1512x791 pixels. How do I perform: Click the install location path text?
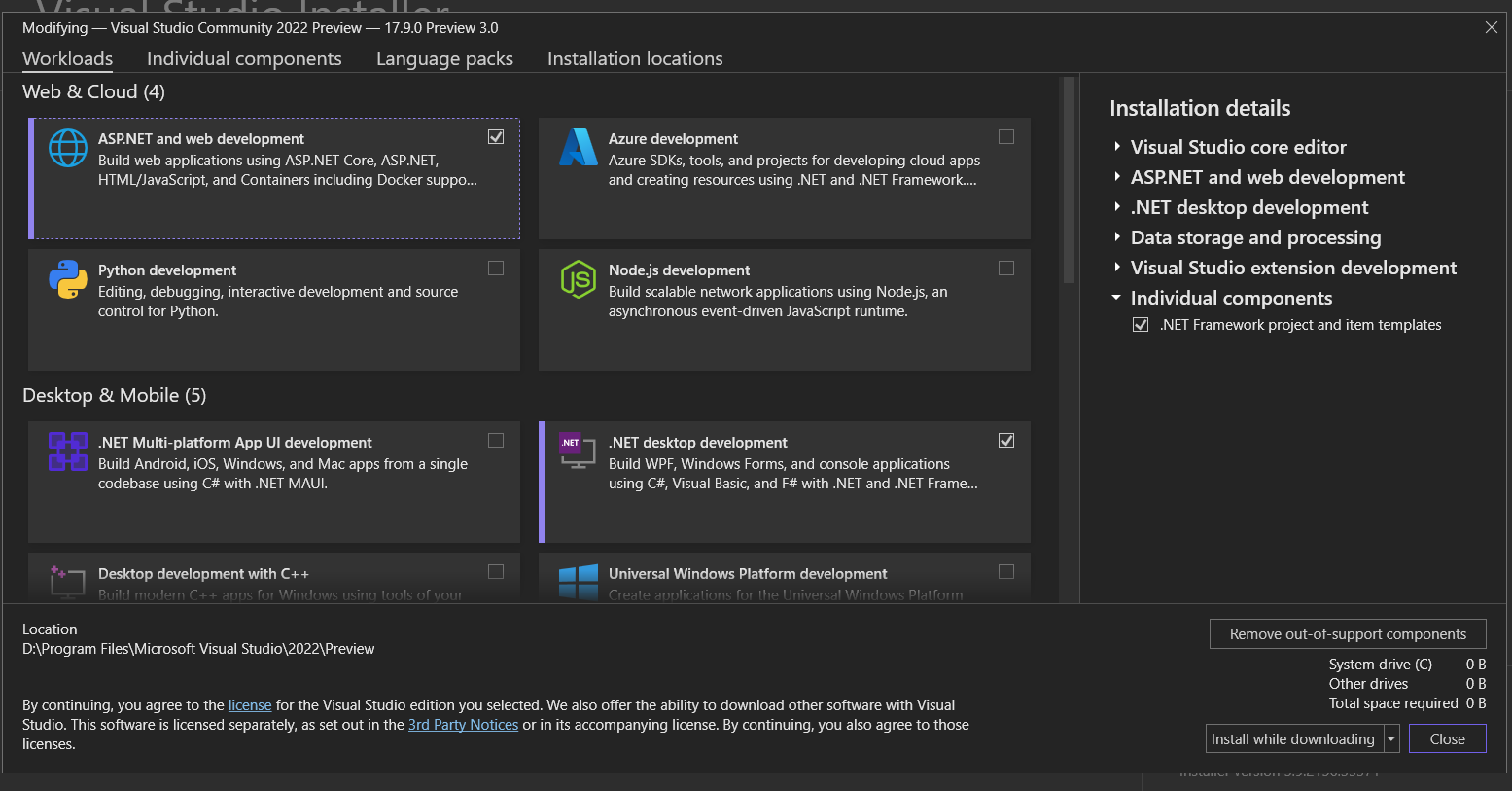198,649
